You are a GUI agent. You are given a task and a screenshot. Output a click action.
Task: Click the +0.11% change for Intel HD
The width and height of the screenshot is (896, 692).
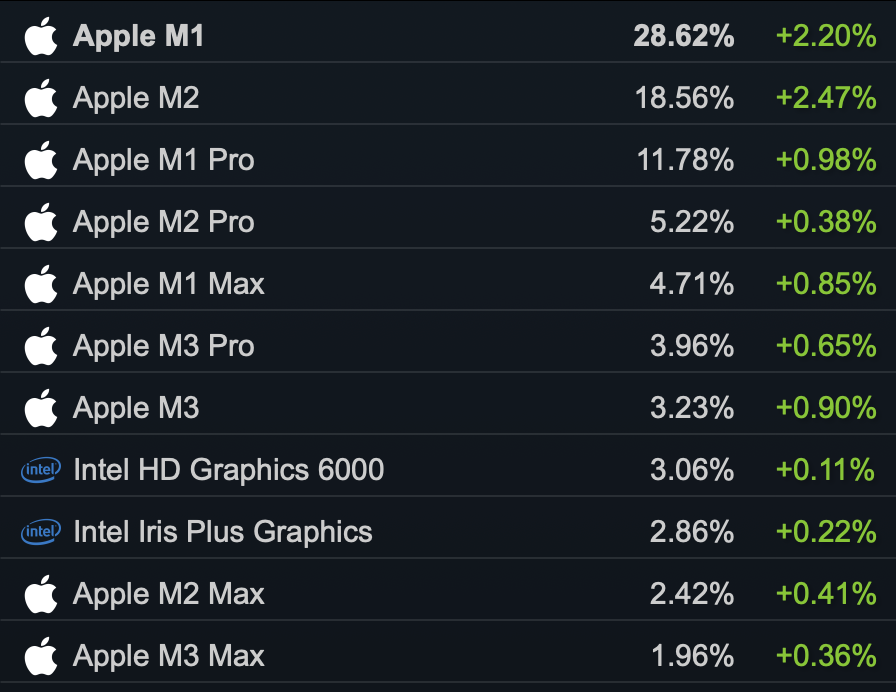point(825,470)
